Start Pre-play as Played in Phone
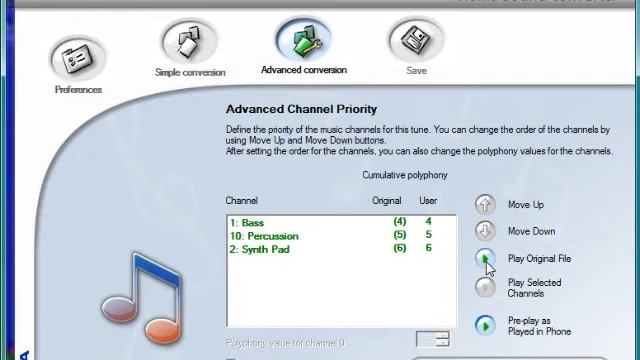The image size is (640, 360). coord(485,326)
